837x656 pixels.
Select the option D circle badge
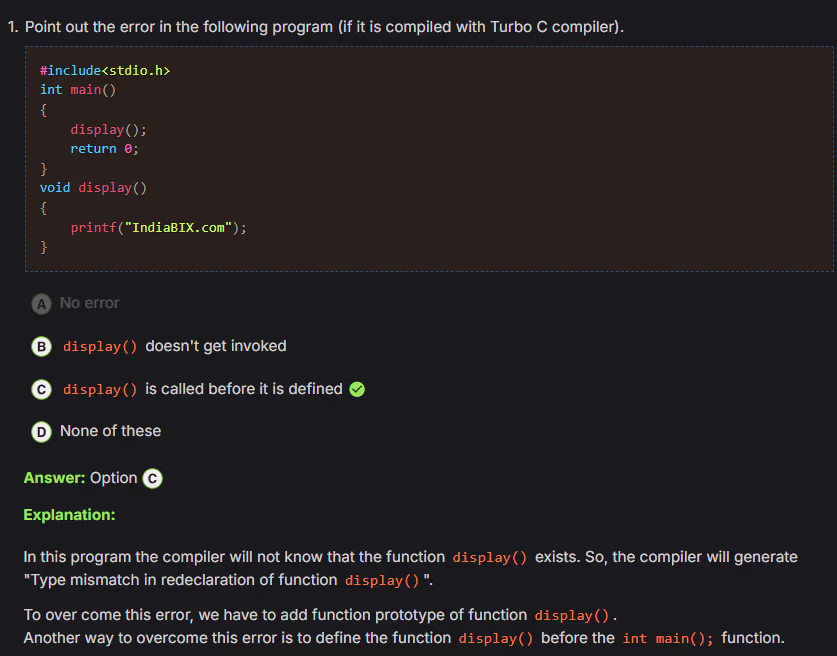[x=41, y=431]
